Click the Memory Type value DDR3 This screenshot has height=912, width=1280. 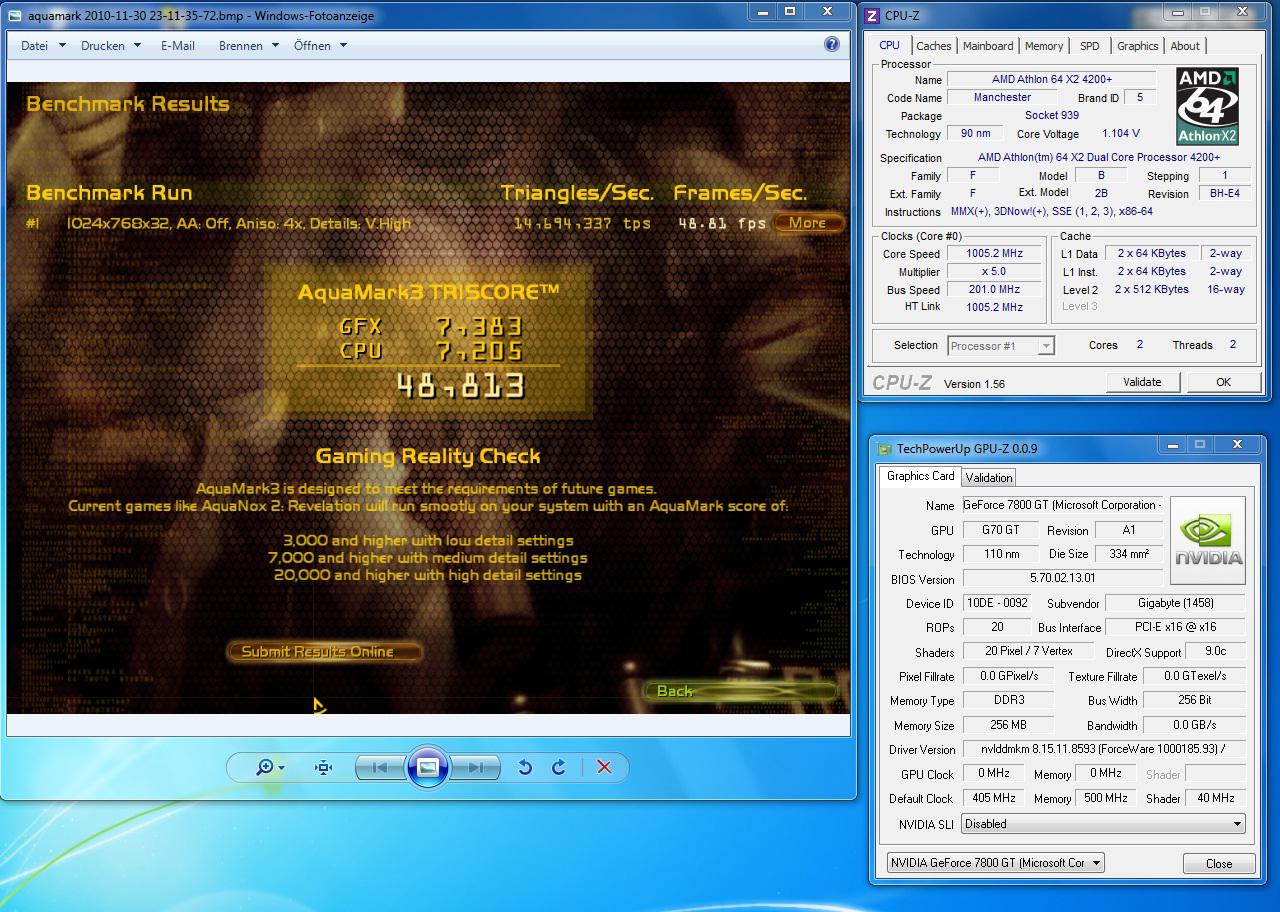1008,700
